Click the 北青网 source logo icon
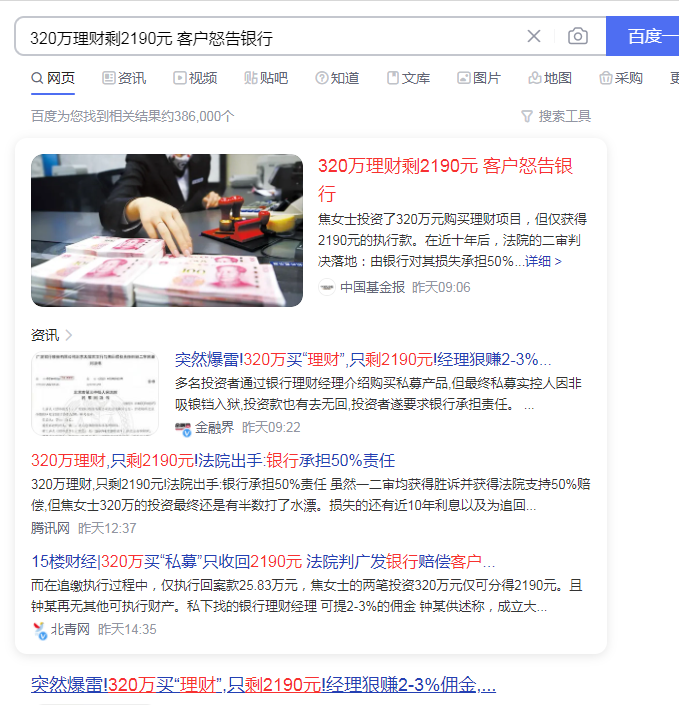 coord(40,630)
